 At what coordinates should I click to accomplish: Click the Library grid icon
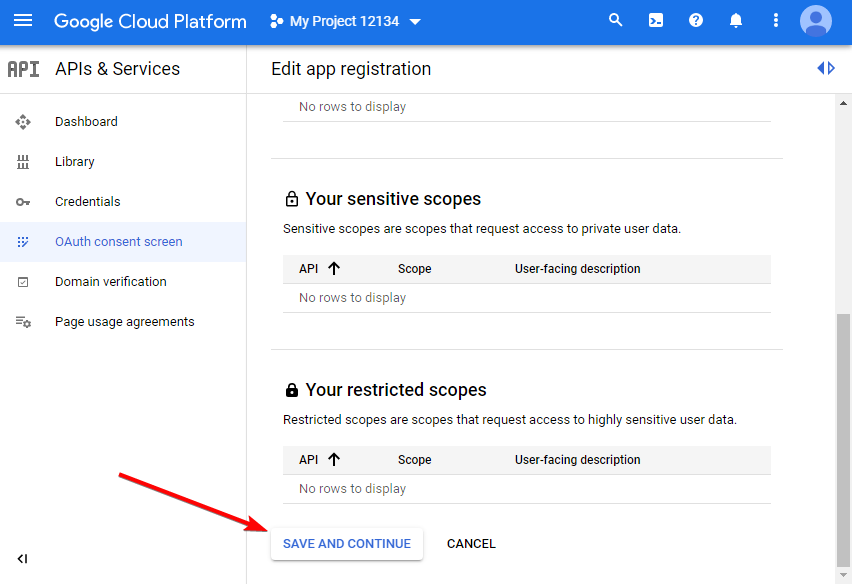point(23,161)
